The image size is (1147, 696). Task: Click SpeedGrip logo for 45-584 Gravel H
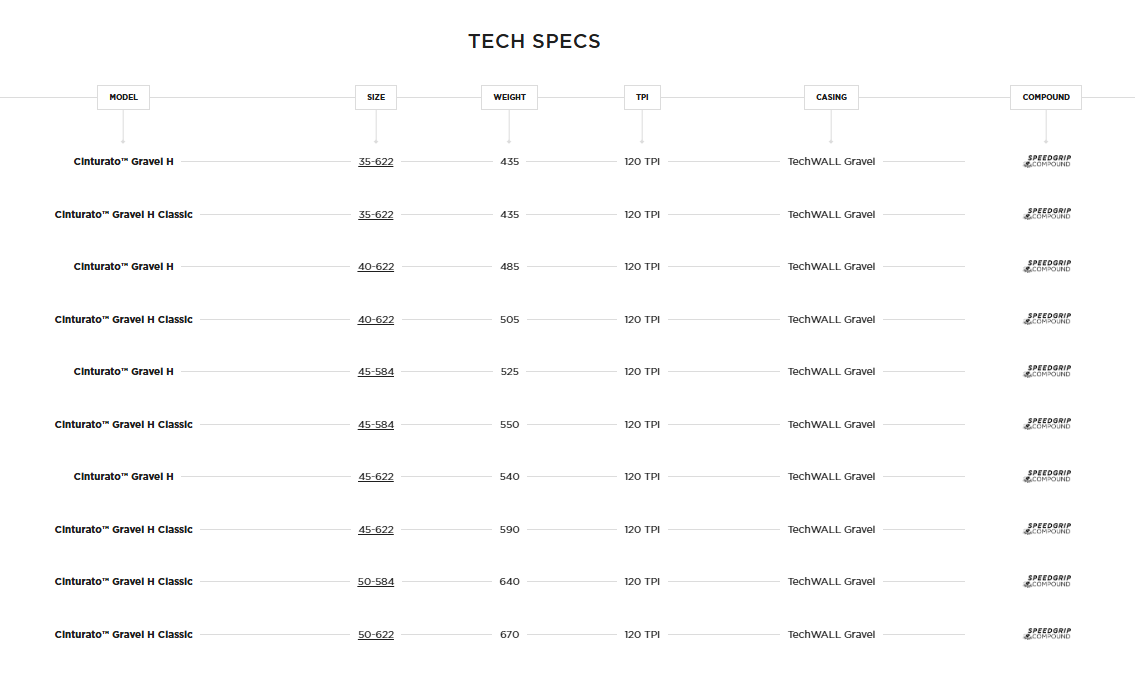1047,371
